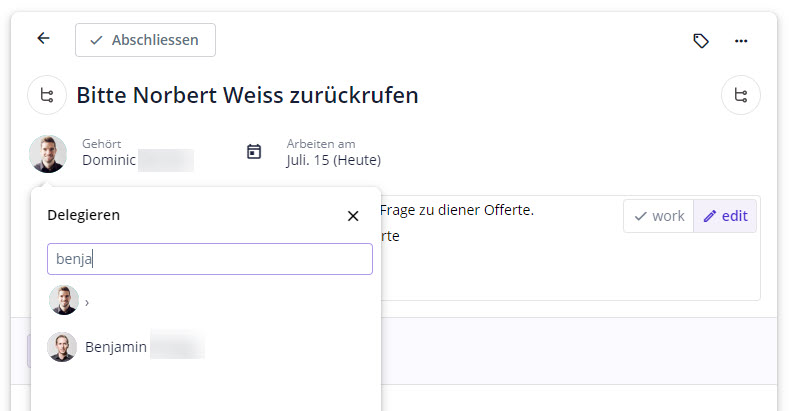Open the tag label icon
Image resolution: width=793 pixels, height=411 pixels.
[x=701, y=40]
